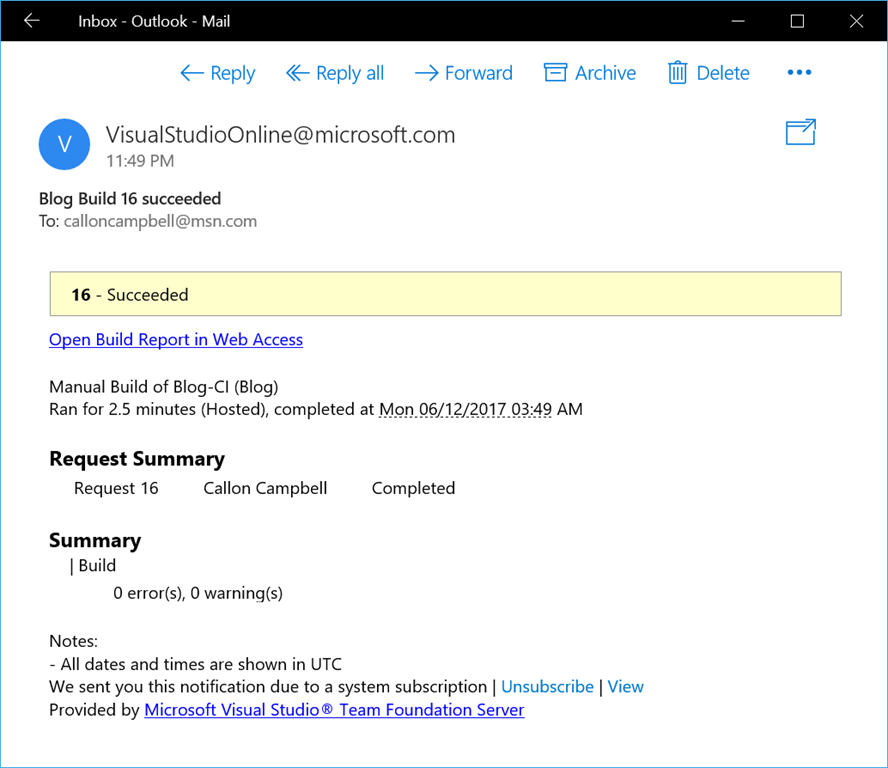Open Build Report in Web Access
The image size is (888, 768).
tap(176, 340)
